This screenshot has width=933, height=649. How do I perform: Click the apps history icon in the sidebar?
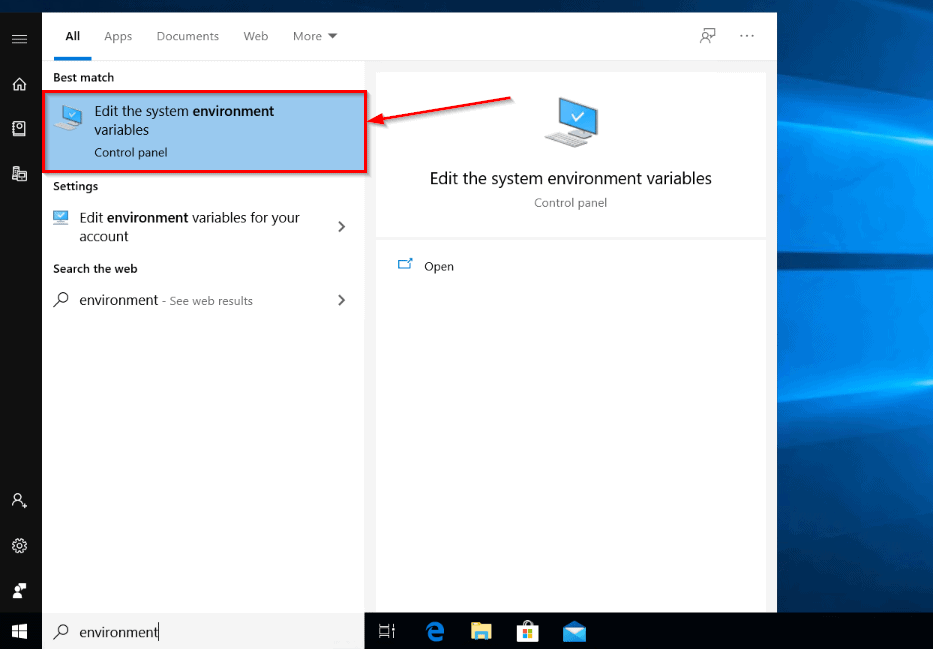[20, 172]
